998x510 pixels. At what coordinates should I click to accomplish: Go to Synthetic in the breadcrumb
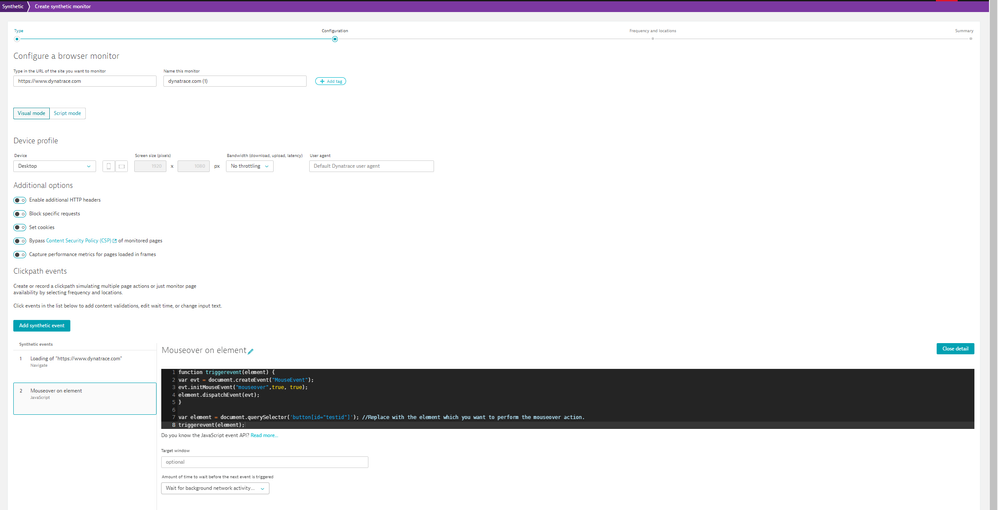pyautogui.click(x=12, y=6)
